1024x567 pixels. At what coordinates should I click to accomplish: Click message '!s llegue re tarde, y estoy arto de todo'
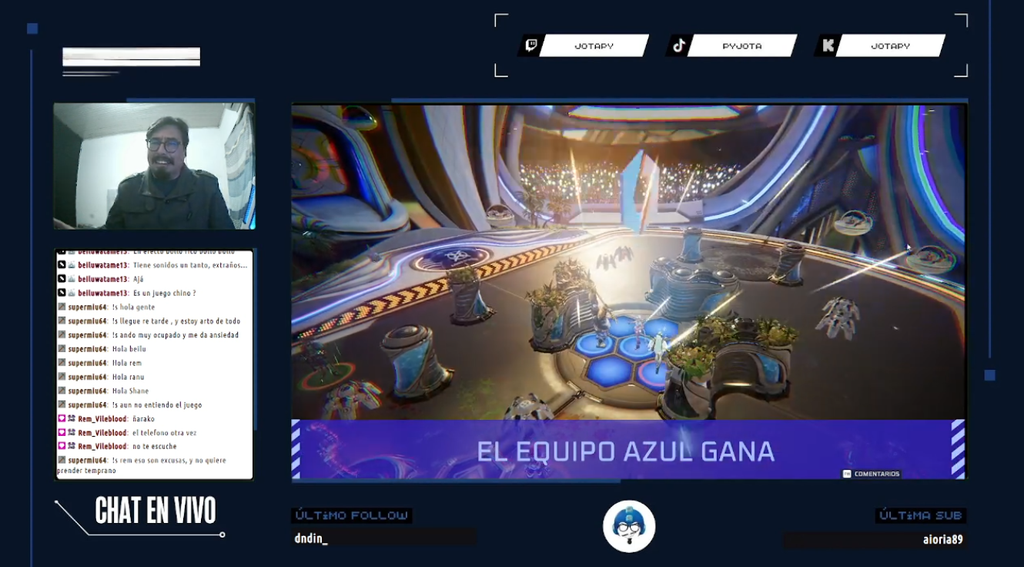[x=176, y=321]
